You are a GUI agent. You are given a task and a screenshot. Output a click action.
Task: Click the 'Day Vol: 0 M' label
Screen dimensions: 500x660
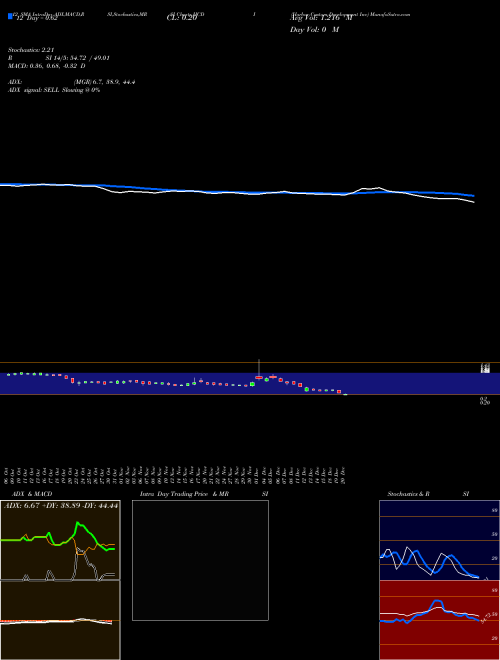(314, 30)
